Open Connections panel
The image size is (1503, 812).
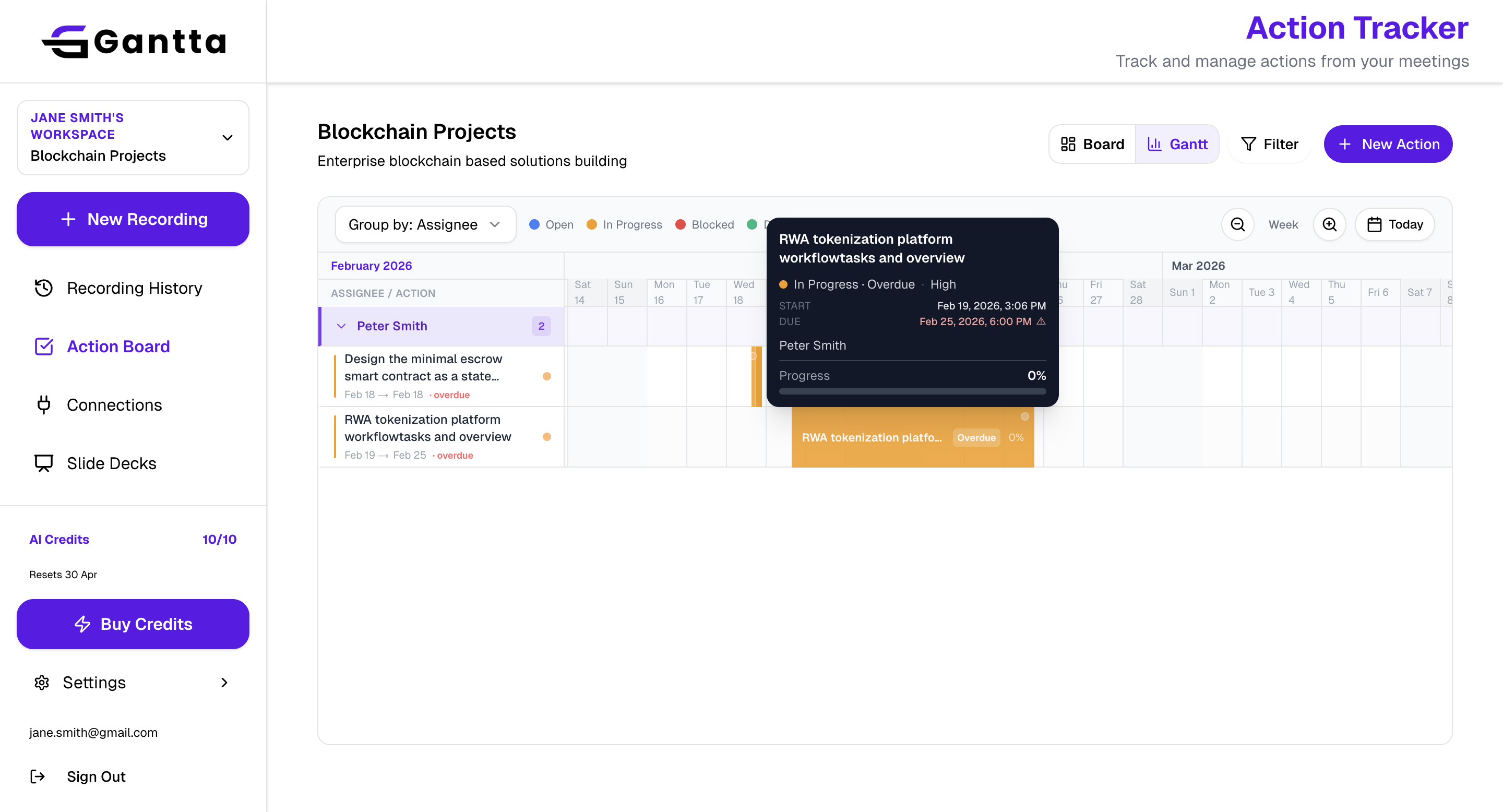[114, 404]
